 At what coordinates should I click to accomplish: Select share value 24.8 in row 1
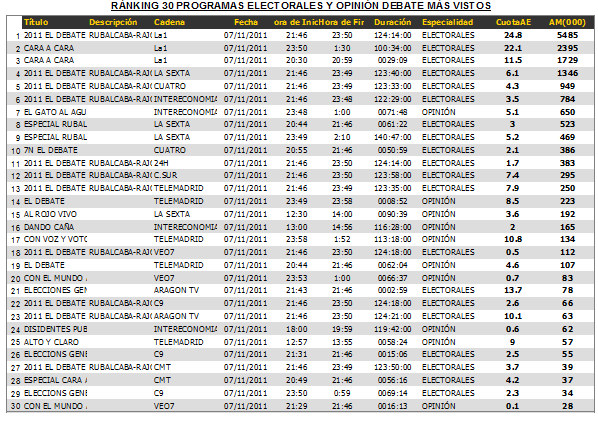pos(513,35)
